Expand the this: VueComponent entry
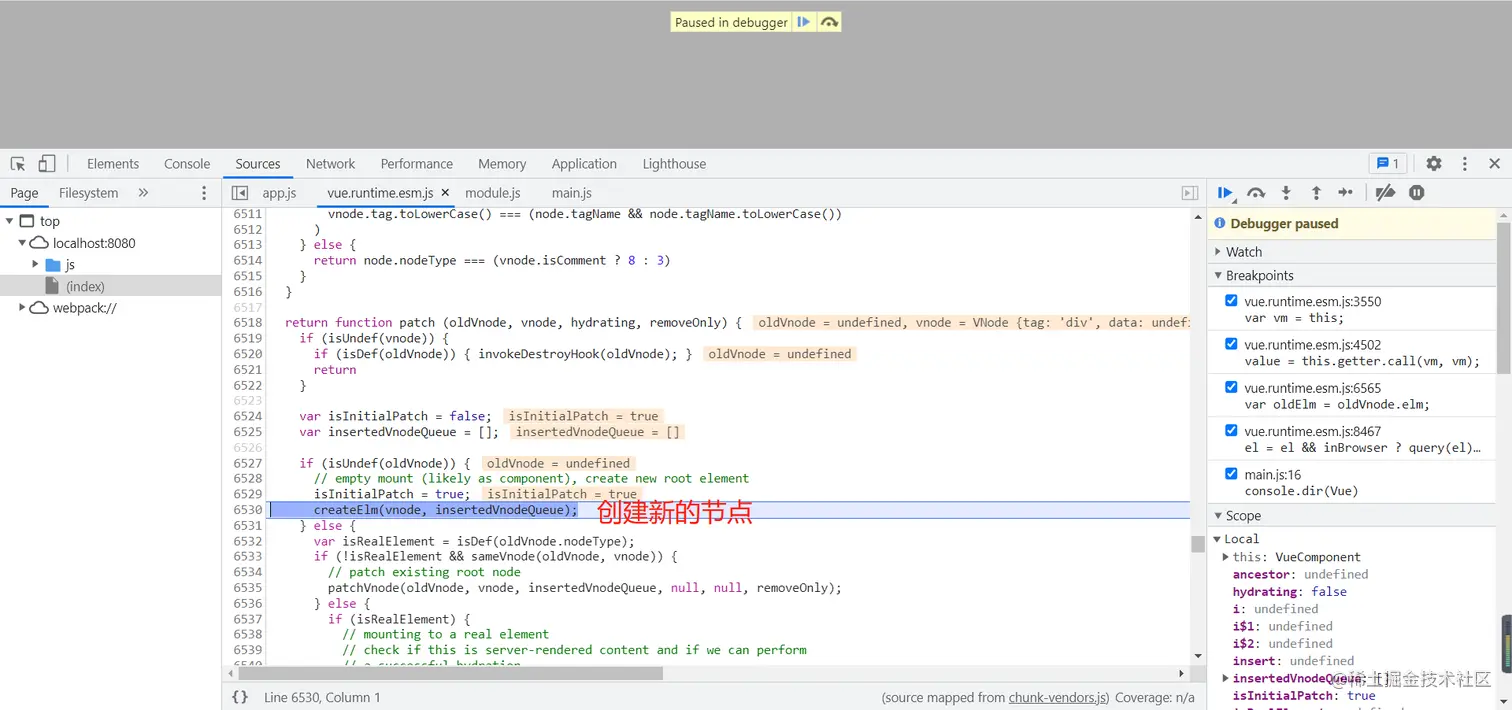This screenshot has width=1512, height=710. (x=1226, y=557)
